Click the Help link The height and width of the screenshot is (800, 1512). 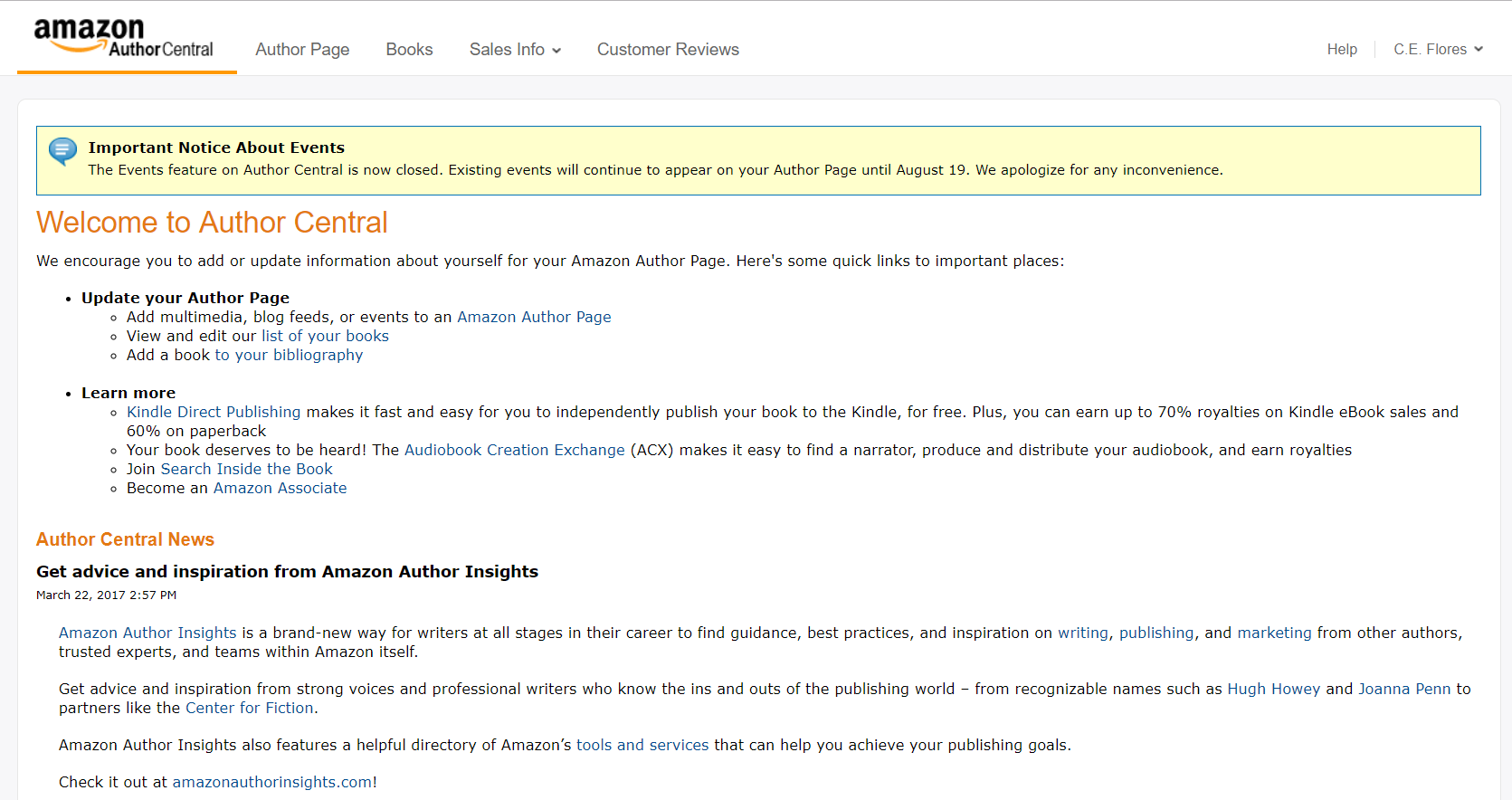point(1342,50)
